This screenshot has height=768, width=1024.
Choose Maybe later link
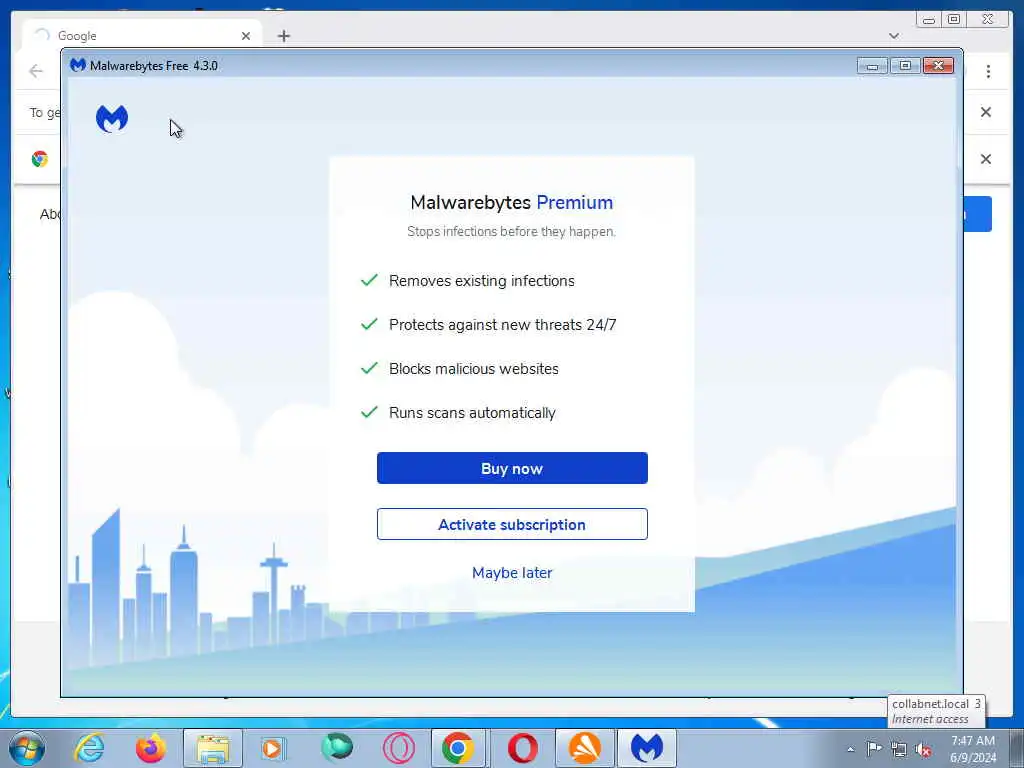click(512, 573)
